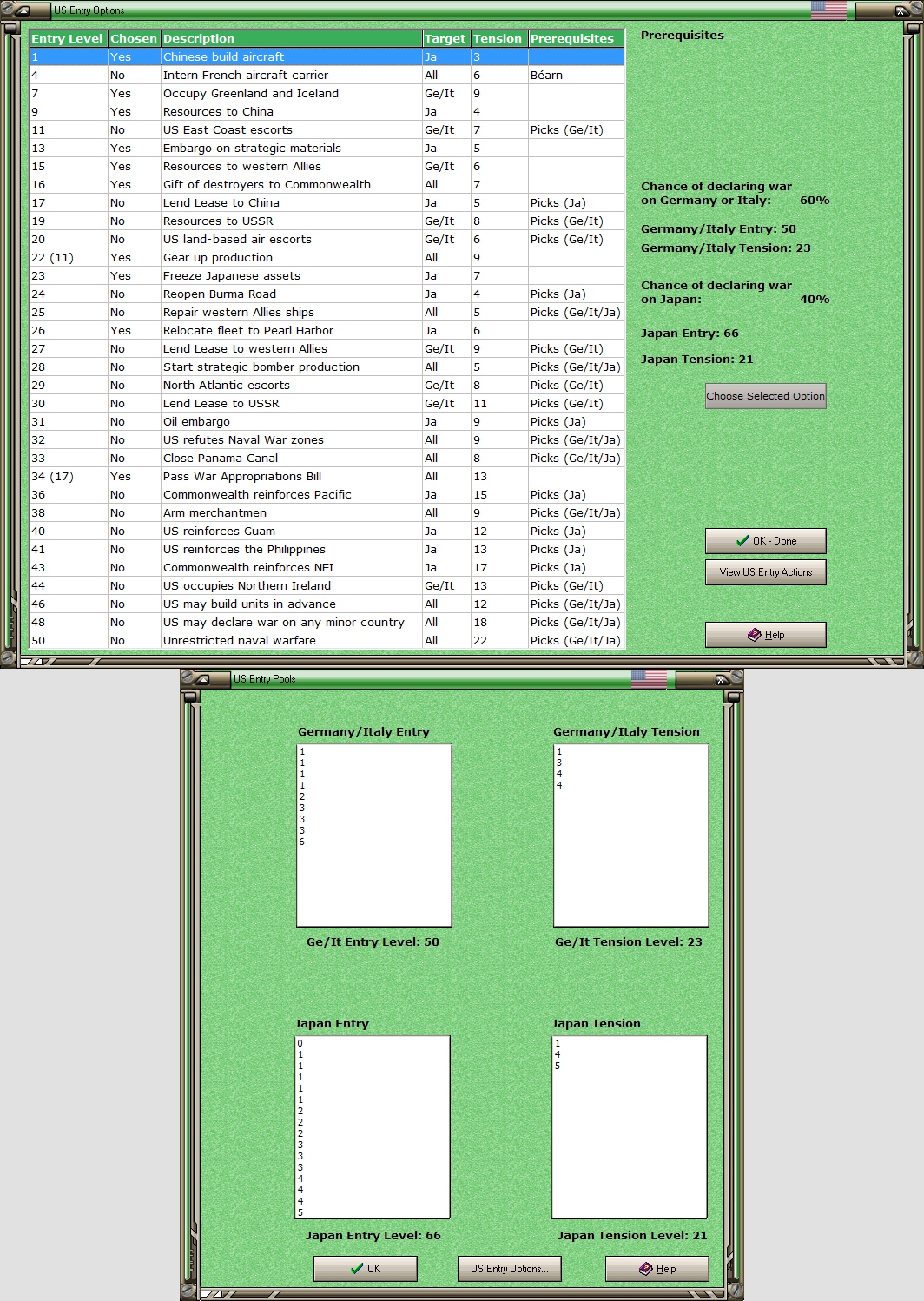
Task: Select 'US may declare war on any minor country' row
Action: 327,622
